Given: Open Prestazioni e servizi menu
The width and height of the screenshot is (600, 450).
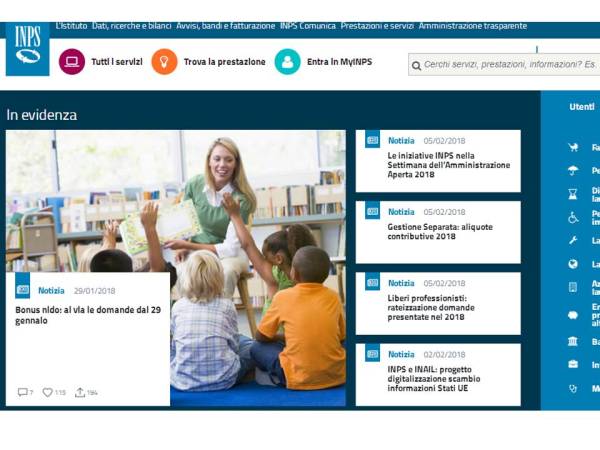Looking at the screenshot, I should coord(377,25).
